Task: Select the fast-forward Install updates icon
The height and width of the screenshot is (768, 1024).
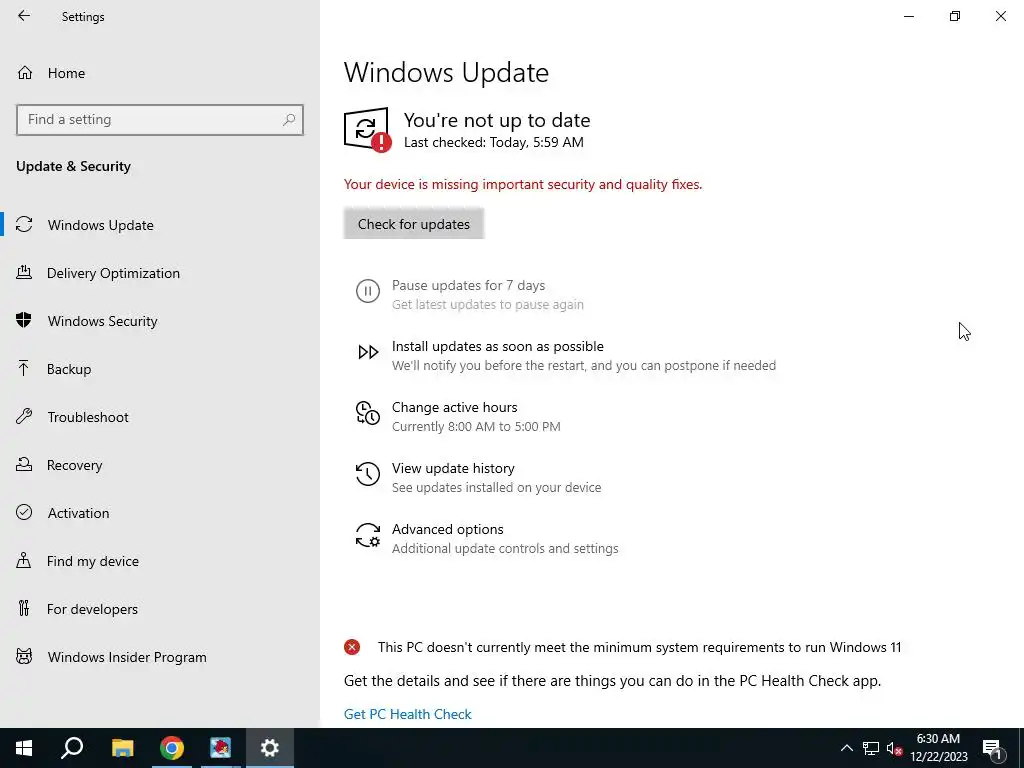Action: (x=368, y=353)
